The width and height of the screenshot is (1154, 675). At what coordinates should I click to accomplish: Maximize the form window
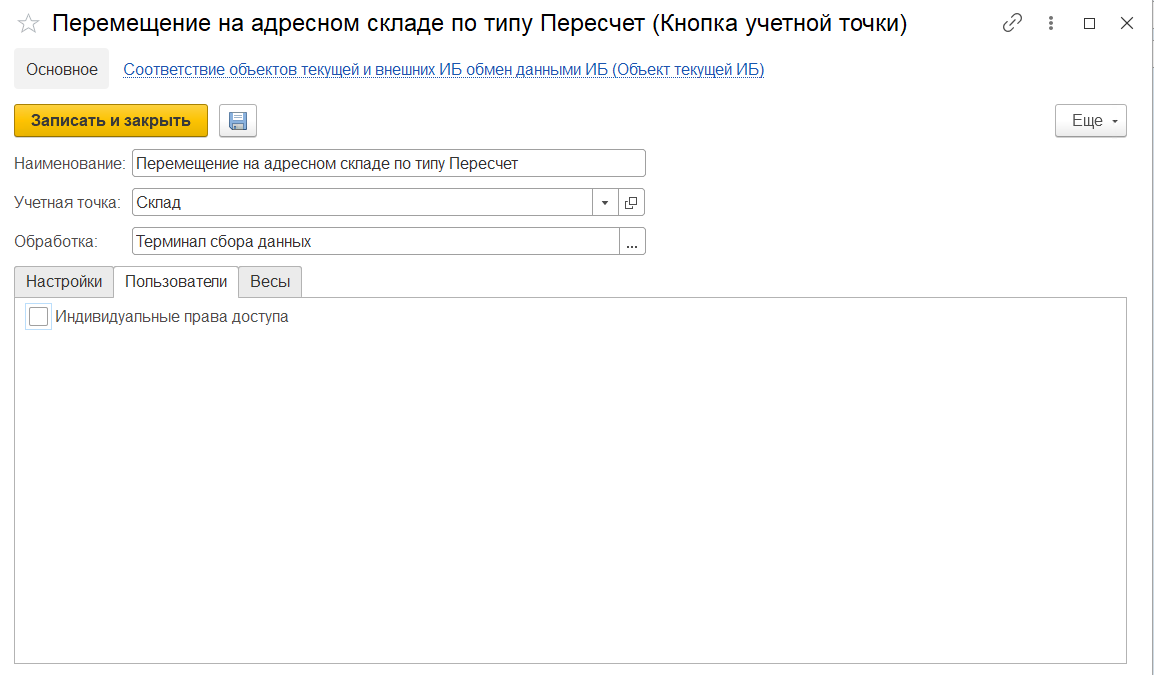pos(1090,23)
